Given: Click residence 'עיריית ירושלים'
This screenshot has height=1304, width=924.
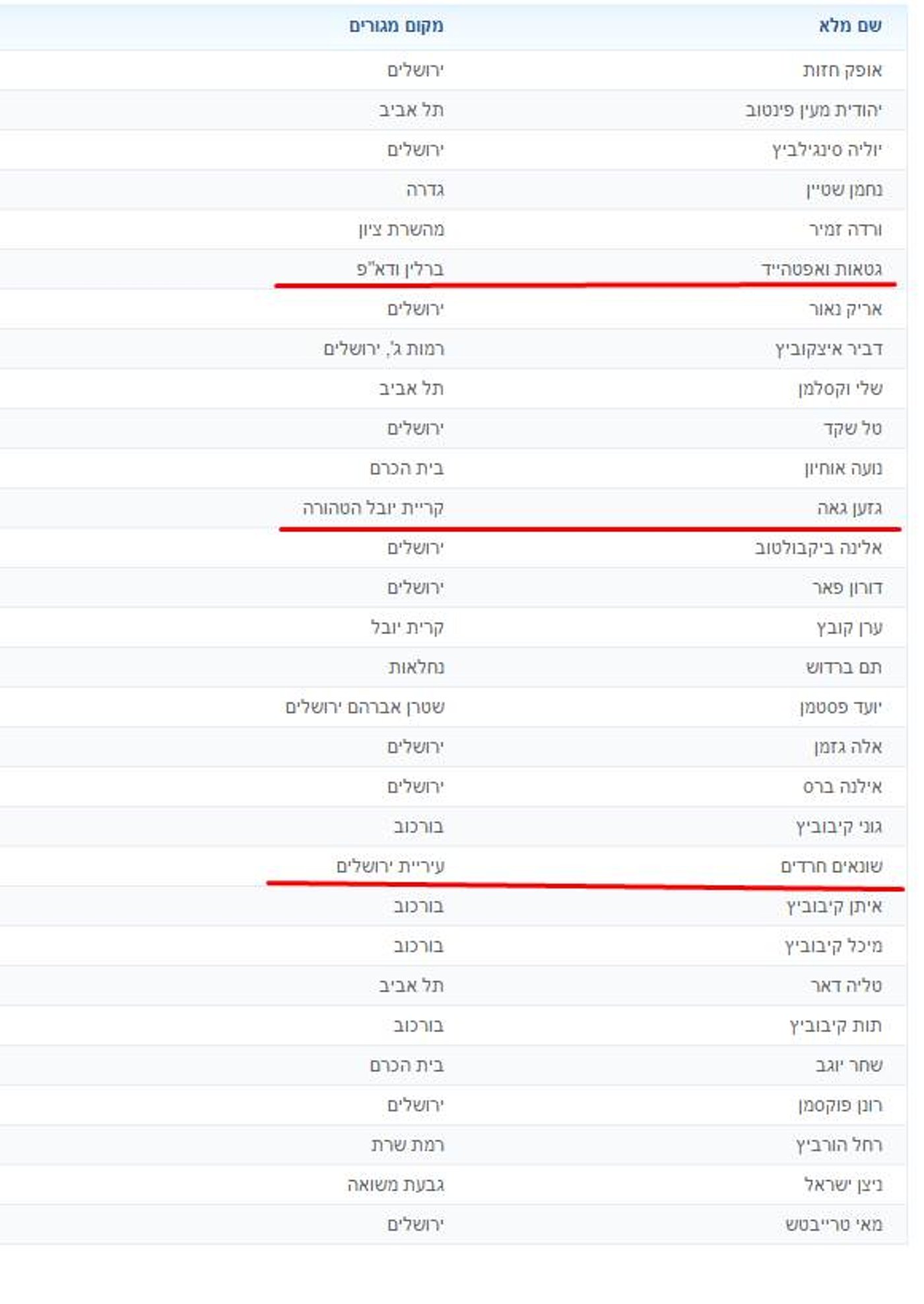Looking at the screenshot, I should click(x=390, y=866).
